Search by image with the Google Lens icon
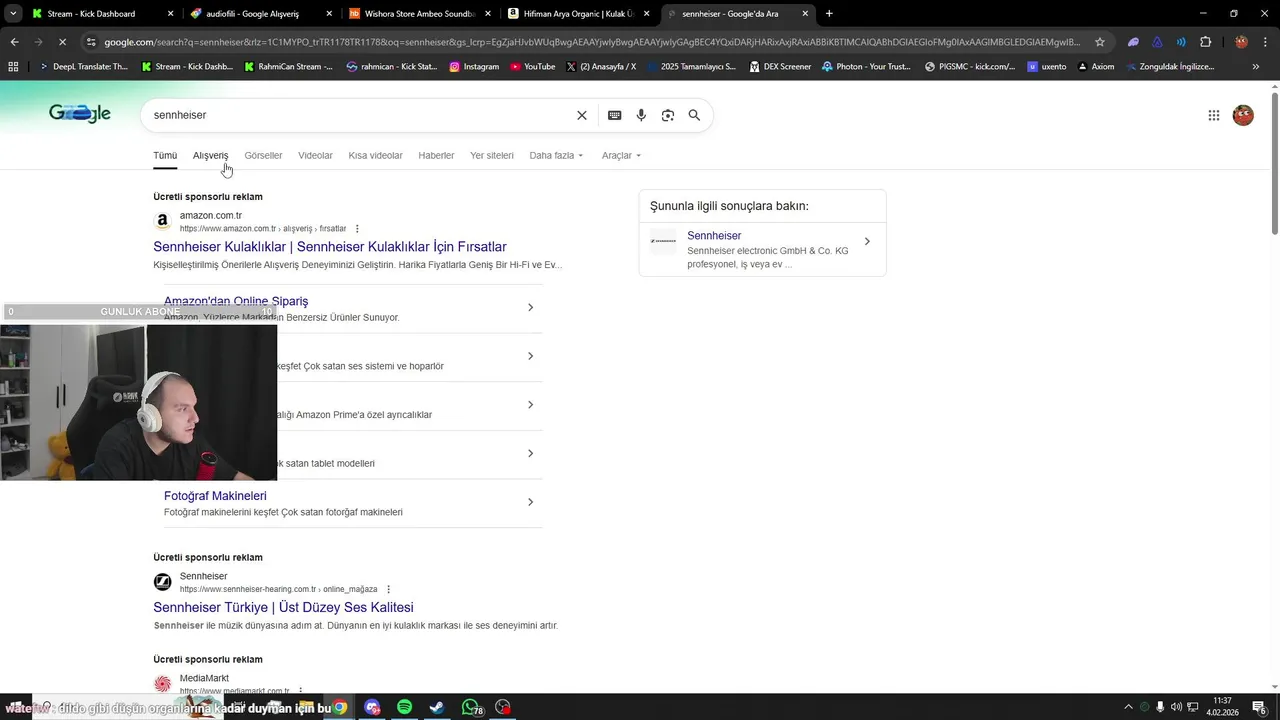Screen dimensions: 1280x720 [668, 115]
